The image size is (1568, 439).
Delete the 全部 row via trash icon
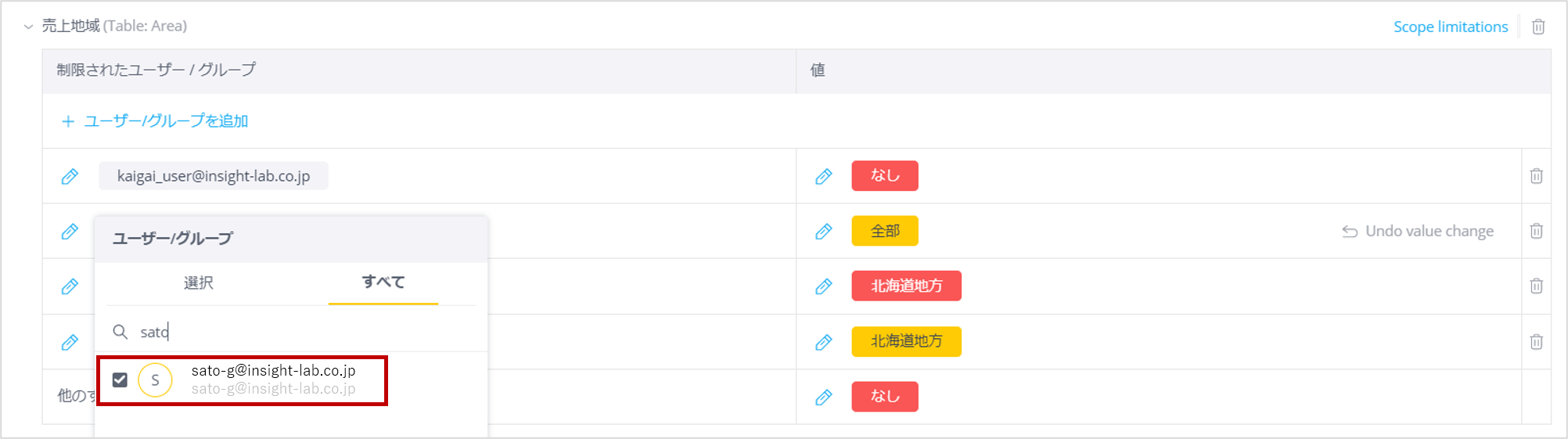(1537, 231)
